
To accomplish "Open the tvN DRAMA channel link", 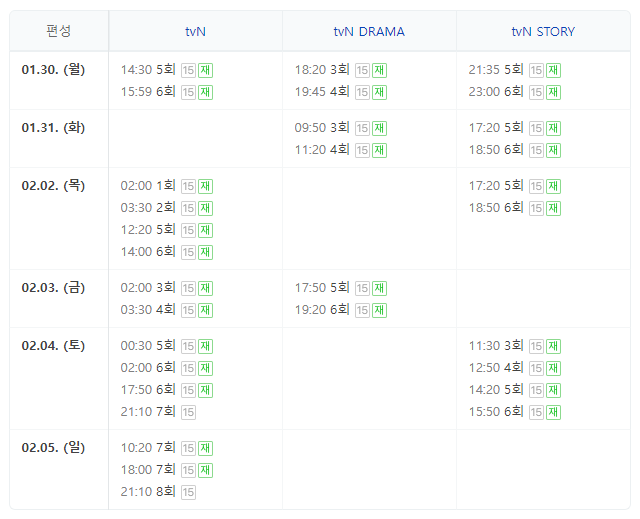I will [x=369, y=31].
